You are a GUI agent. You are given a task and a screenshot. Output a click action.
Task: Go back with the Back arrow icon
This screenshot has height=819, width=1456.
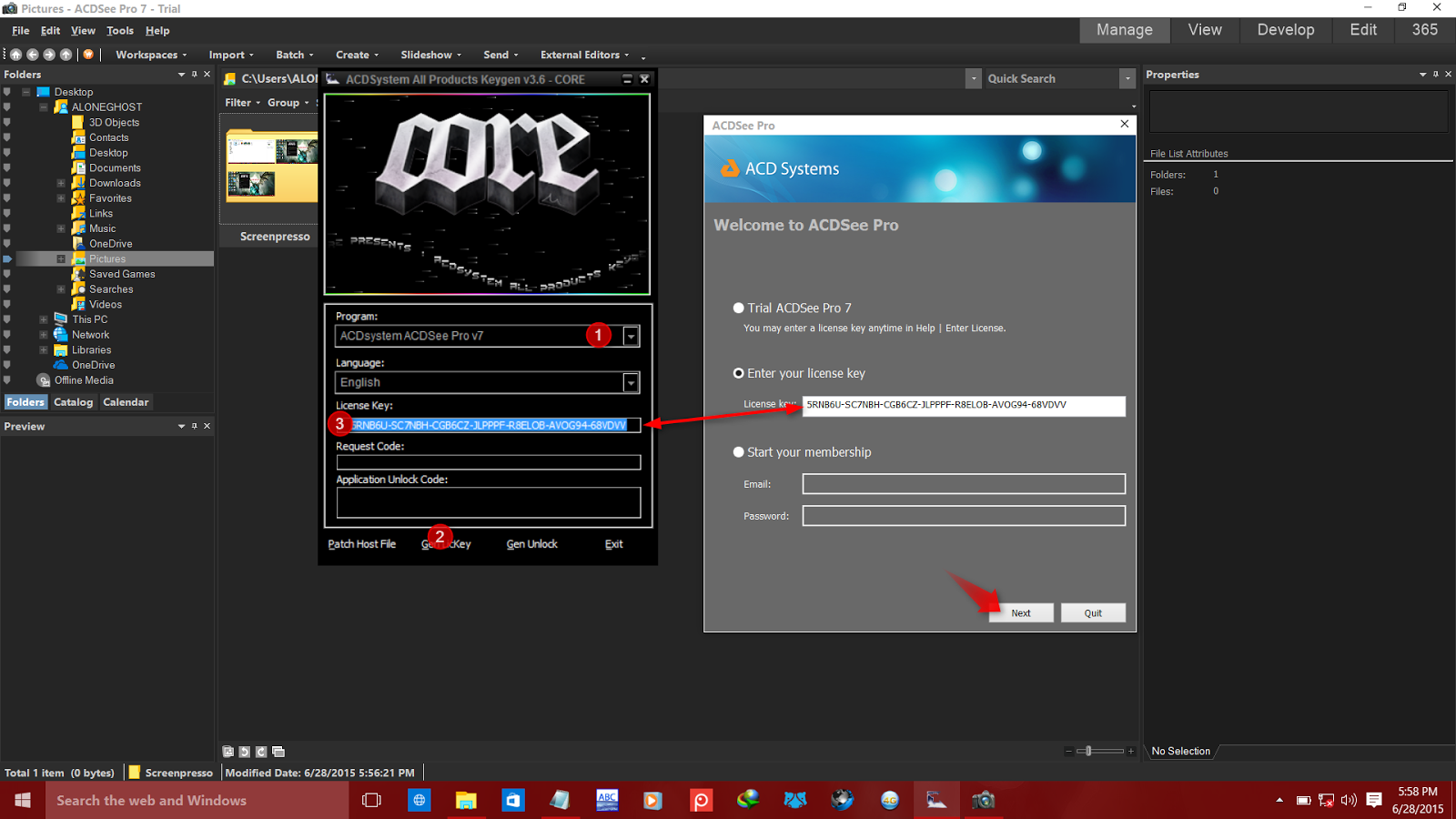click(x=33, y=55)
